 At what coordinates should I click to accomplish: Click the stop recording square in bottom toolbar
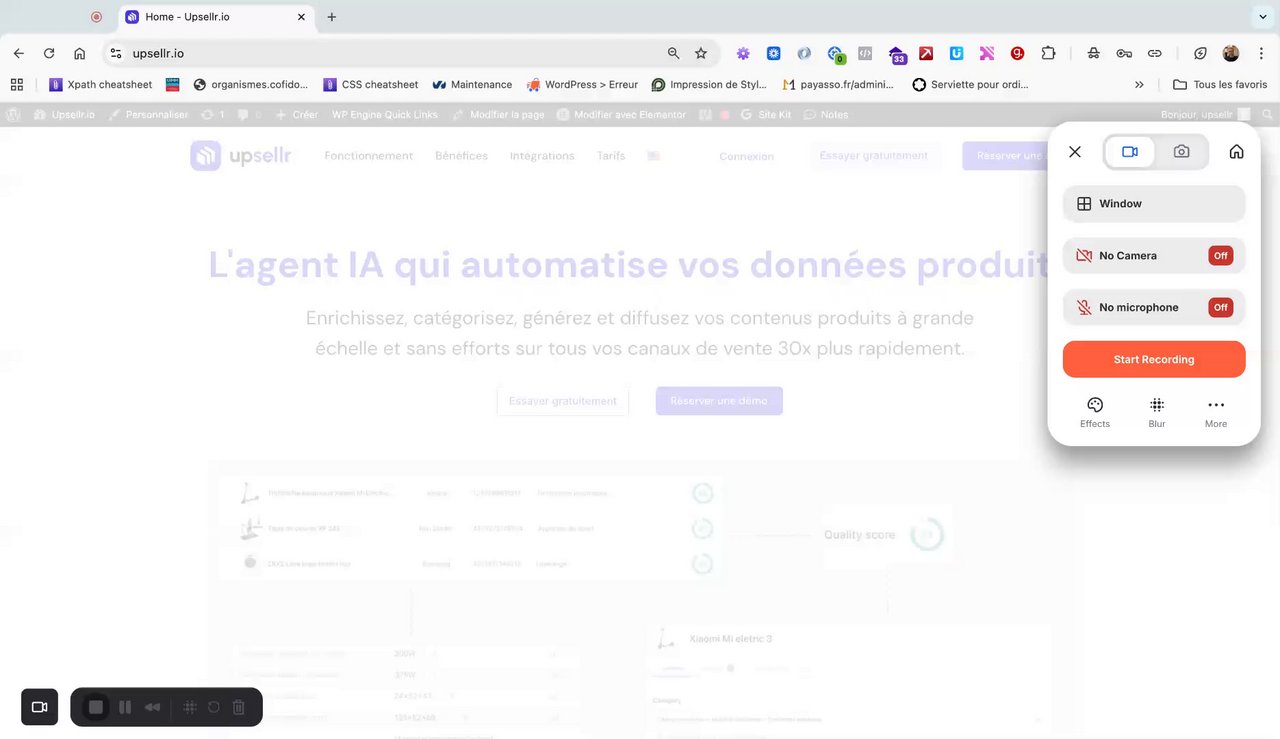coord(96,707)
